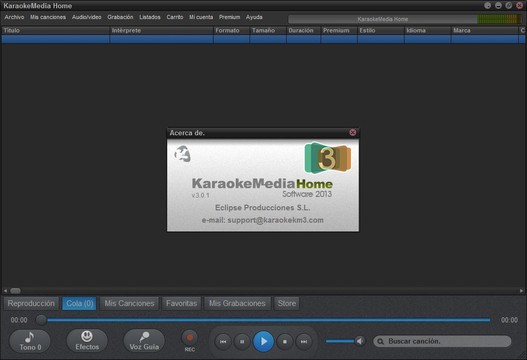Skip to the previous track
Screen dimensions: 527x360
223,342
